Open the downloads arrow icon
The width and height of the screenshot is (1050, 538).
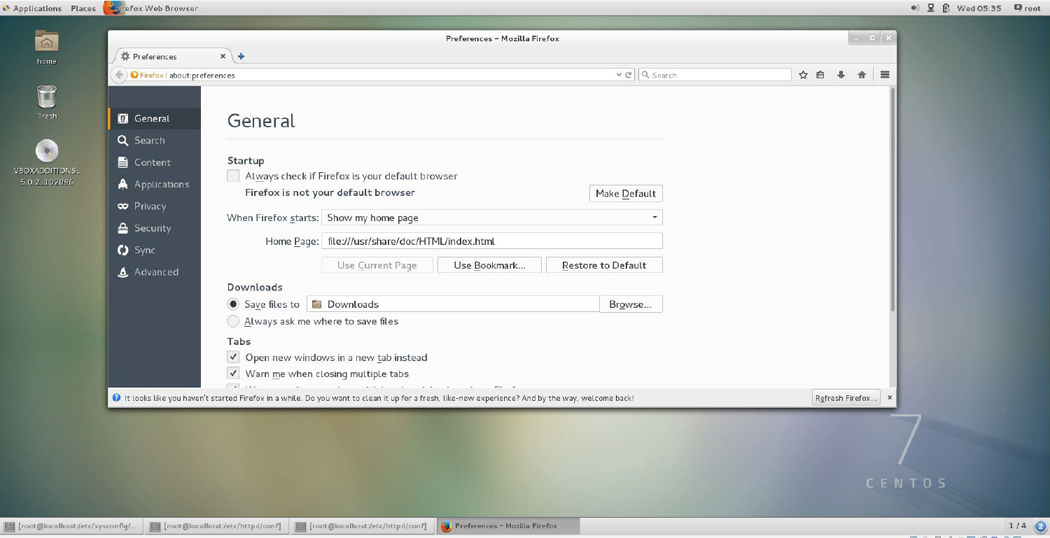pyautogui.click(x=840, y=75)
